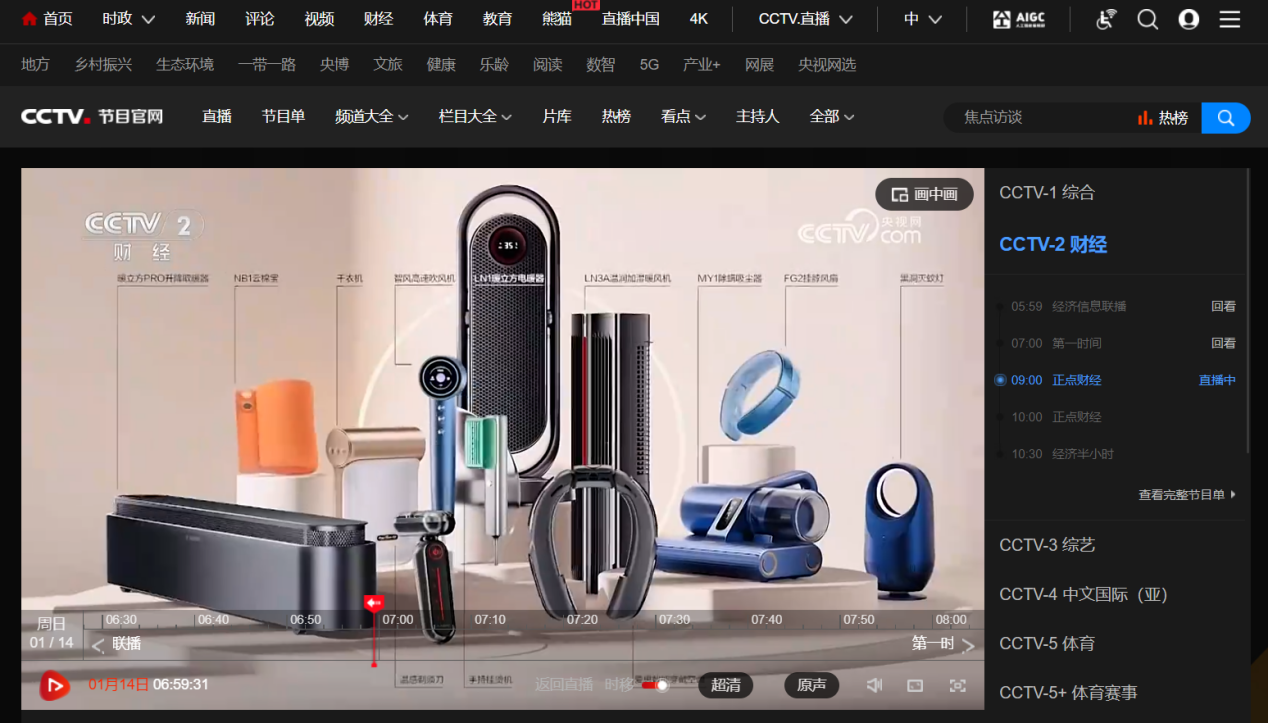
Task: Click the 一带一路 link
Action: [267, 65]
